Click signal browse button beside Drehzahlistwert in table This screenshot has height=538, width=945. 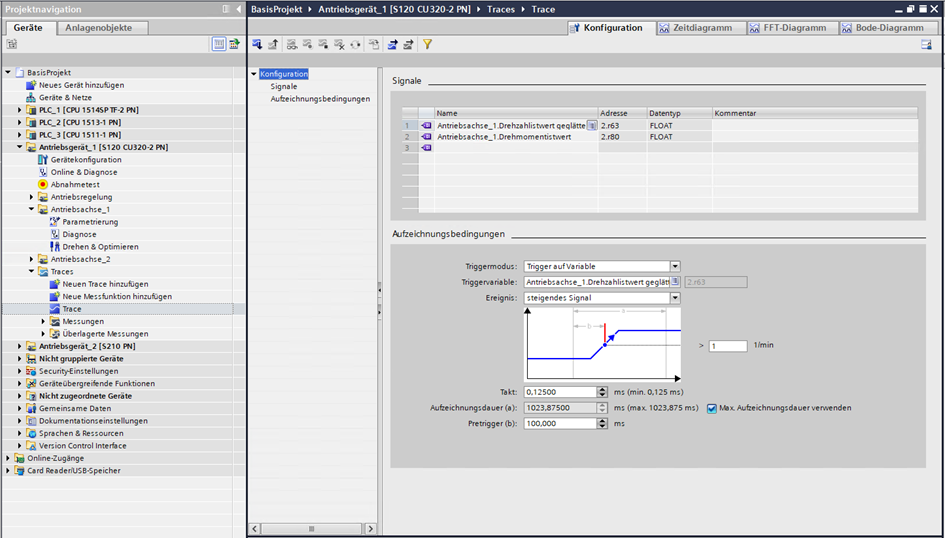(x=592, y=126)
